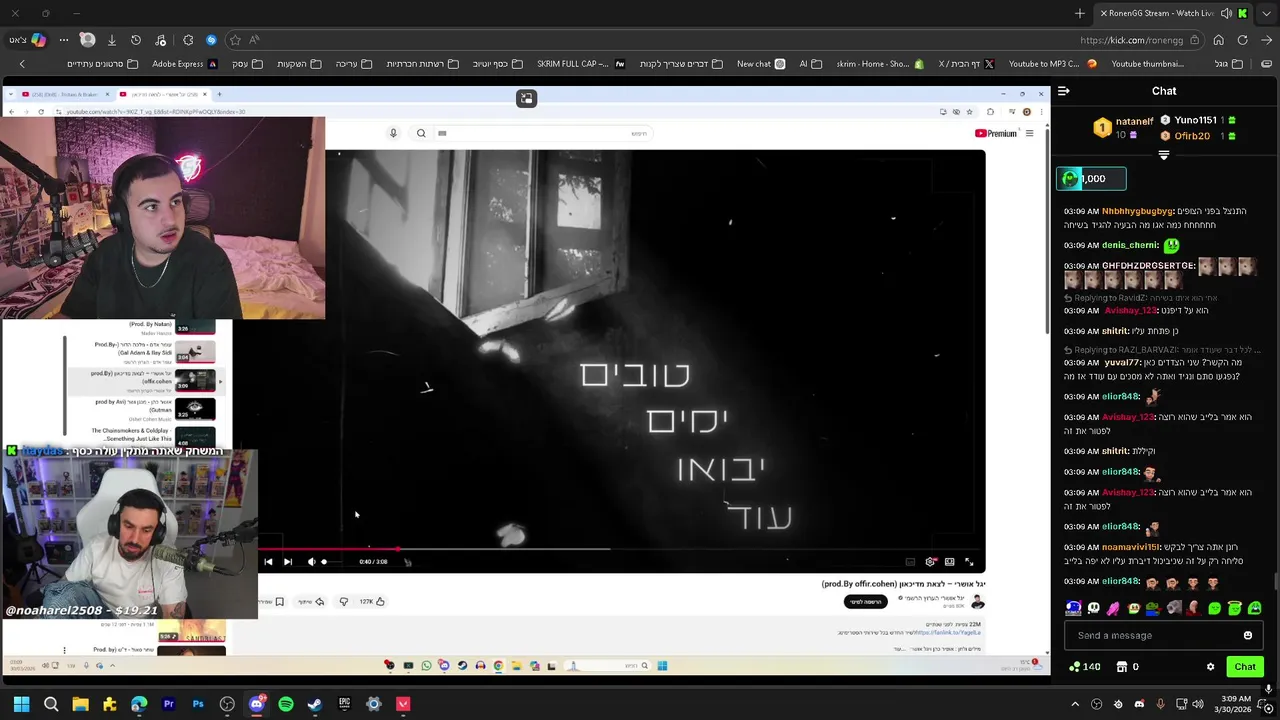1280x720 pixels.
Task: Open the browser three-dots menu
Action: coord(63,40)
